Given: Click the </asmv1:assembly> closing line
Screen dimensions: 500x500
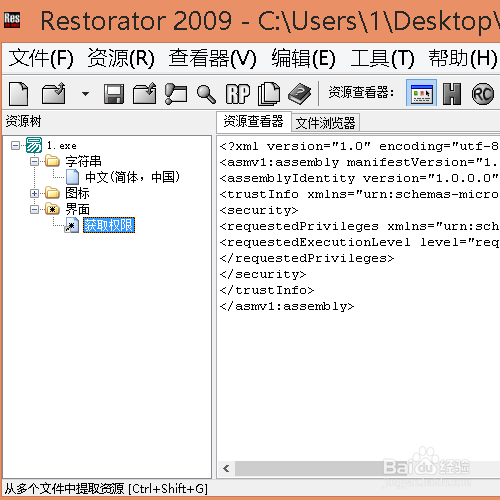Looking at the screenshot, I should (287, 306).
